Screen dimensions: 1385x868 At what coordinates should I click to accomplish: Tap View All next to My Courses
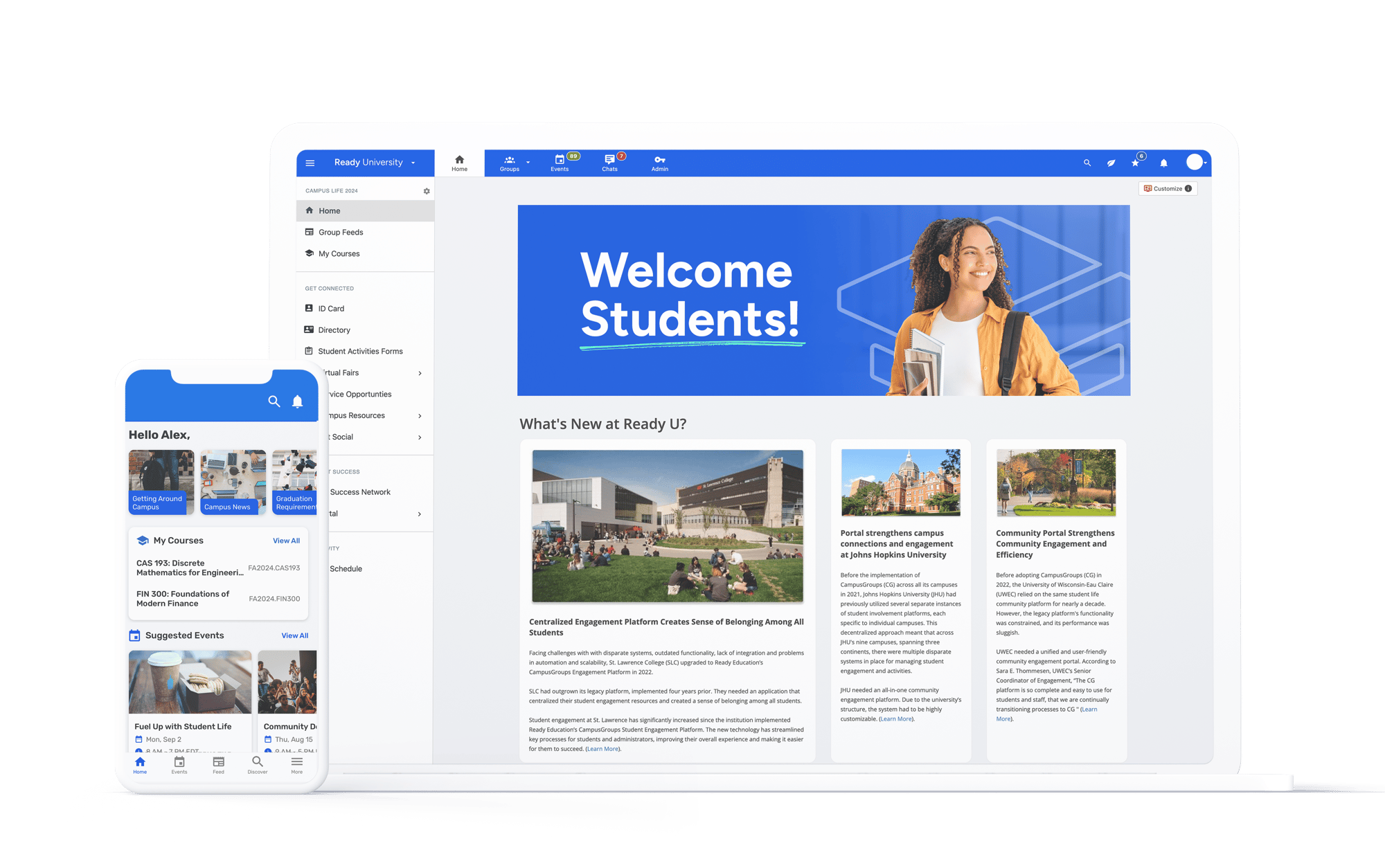[286, 541]
